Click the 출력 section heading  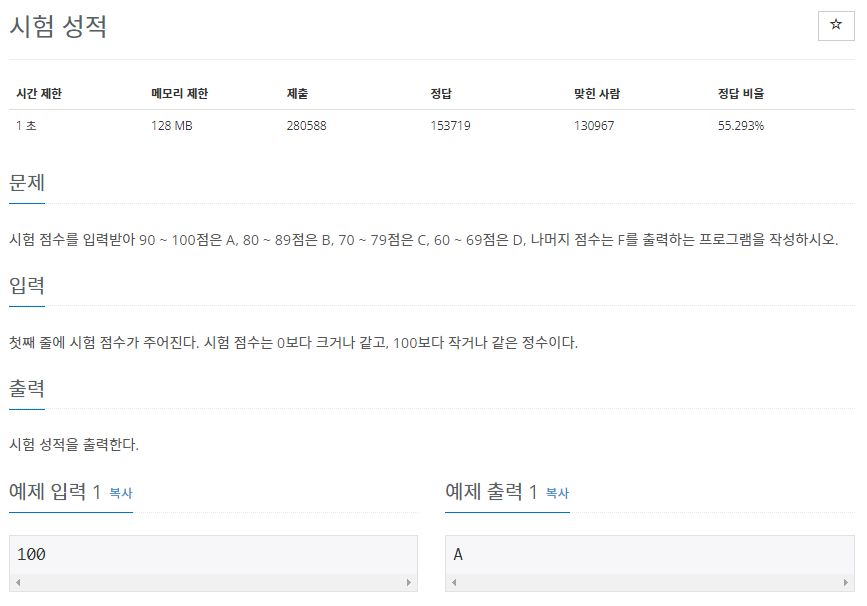[x=27, y=388]
